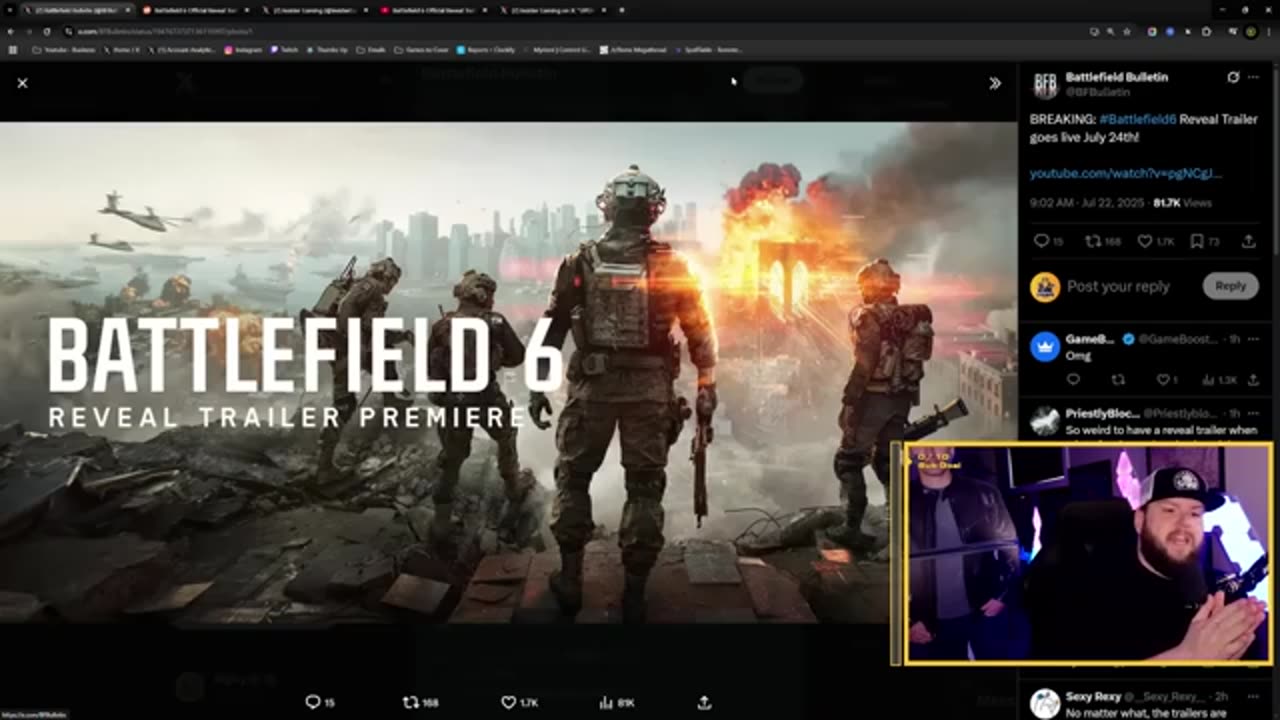Click the Reply button
This screenshot has height=720, width=1280.
click(1230, 286)
